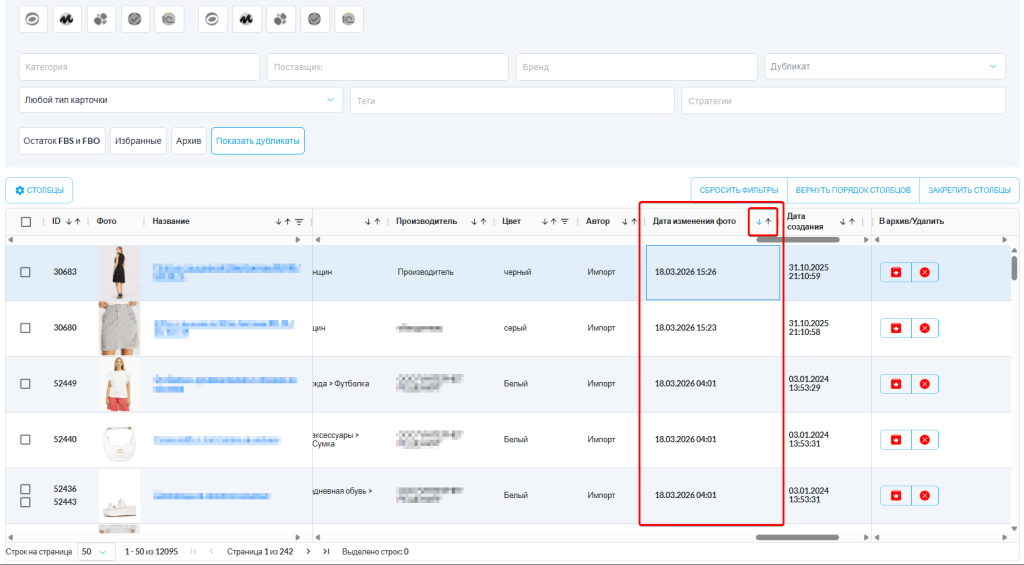This screenshot has height=565, width=1024.
Task: Click the Сбросить фильтры button
Action: pyautogui.click(x=738, y=190)
